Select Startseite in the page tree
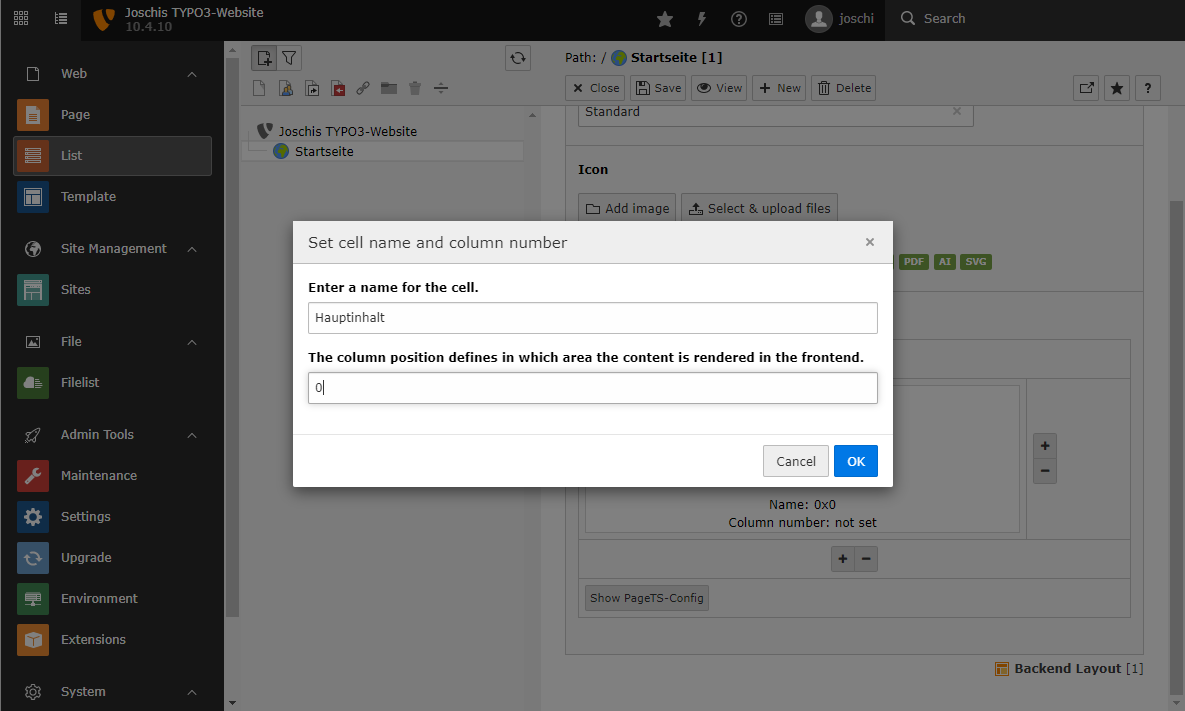The image size is (1185, 711). click(323, 152)
